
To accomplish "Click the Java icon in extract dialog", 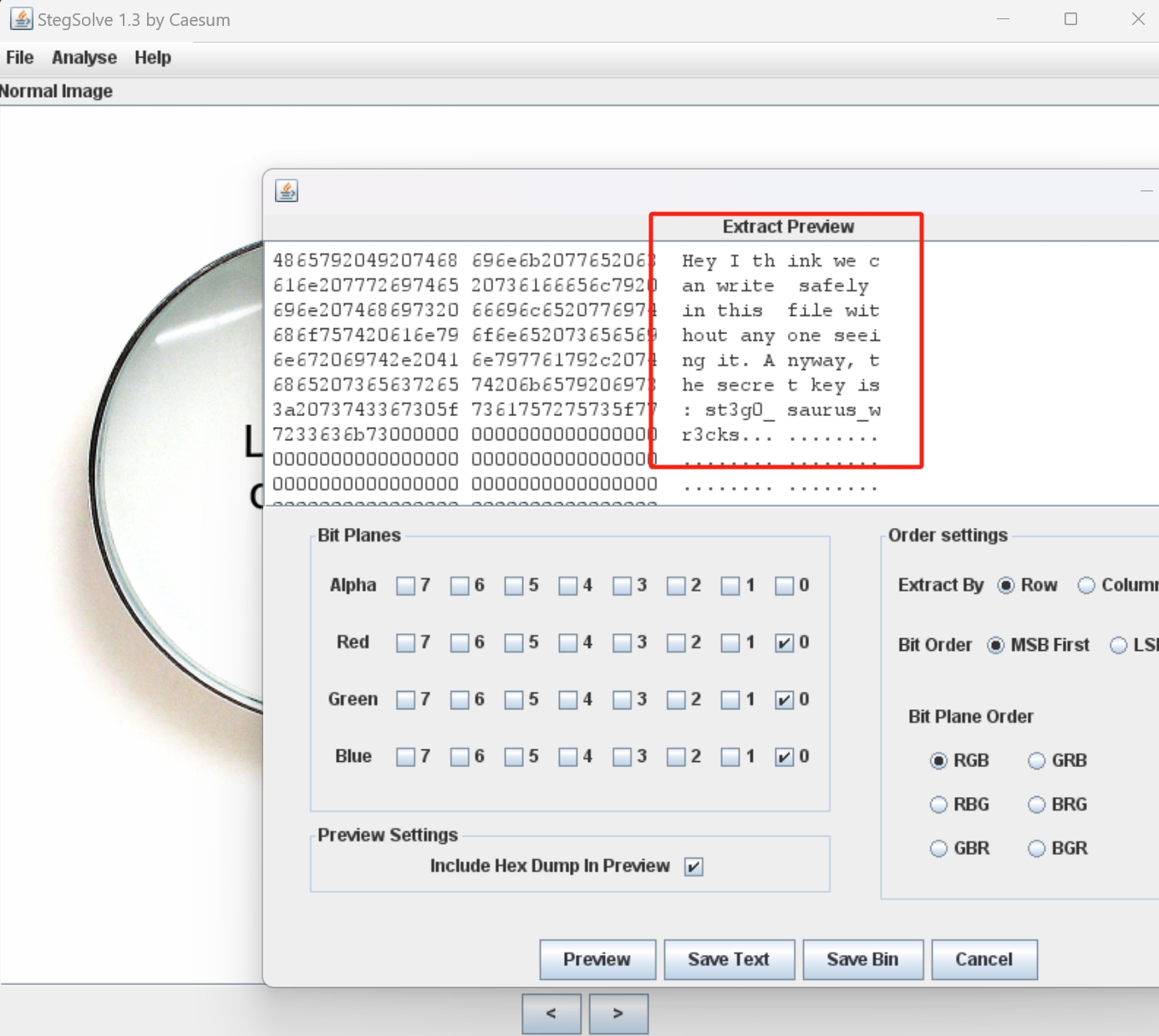I will 287,190.
